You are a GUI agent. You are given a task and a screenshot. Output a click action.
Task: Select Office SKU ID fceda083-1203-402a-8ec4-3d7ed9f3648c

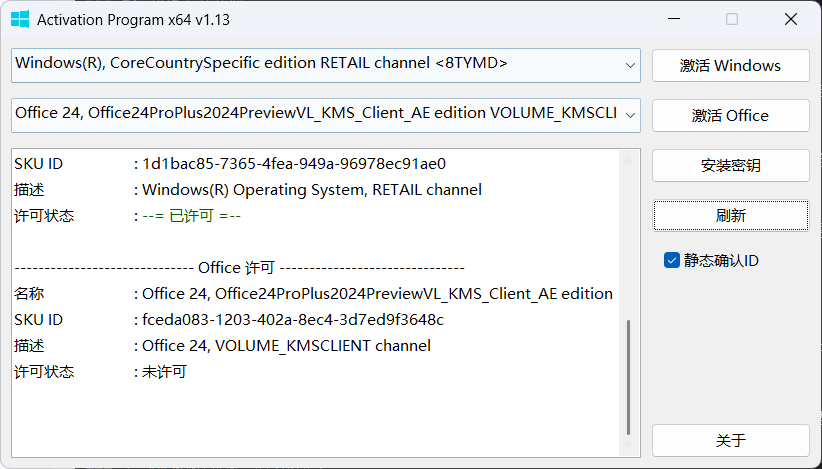[293, 320]
